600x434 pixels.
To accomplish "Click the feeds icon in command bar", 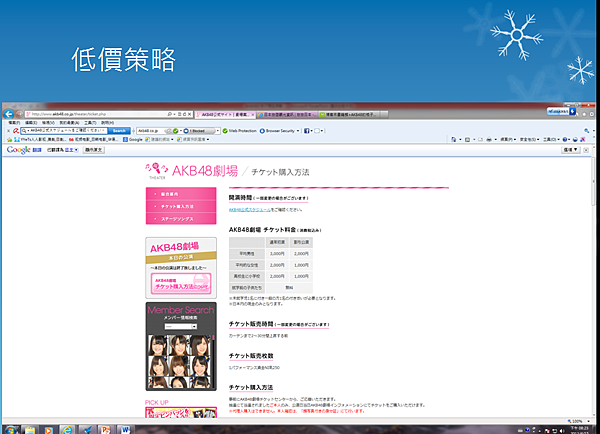I will [x=467, y=140].
